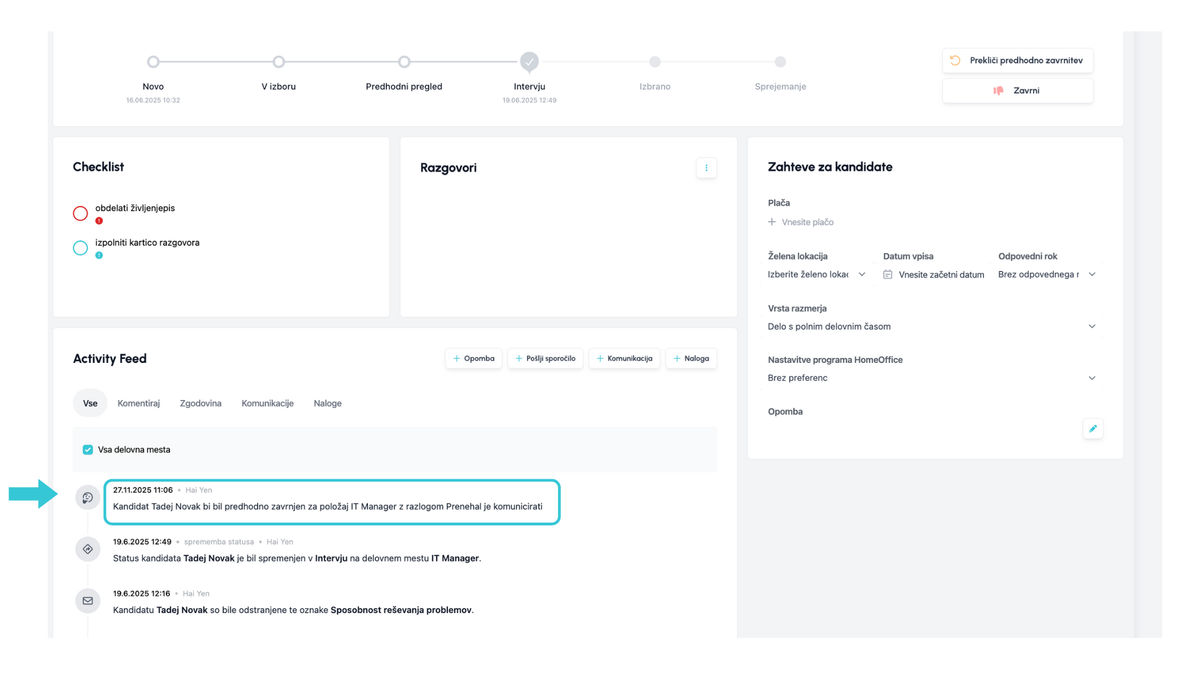Switch to the Komentiraj tab
Viewport: 1200px width, 675px height.
[138, 403]
